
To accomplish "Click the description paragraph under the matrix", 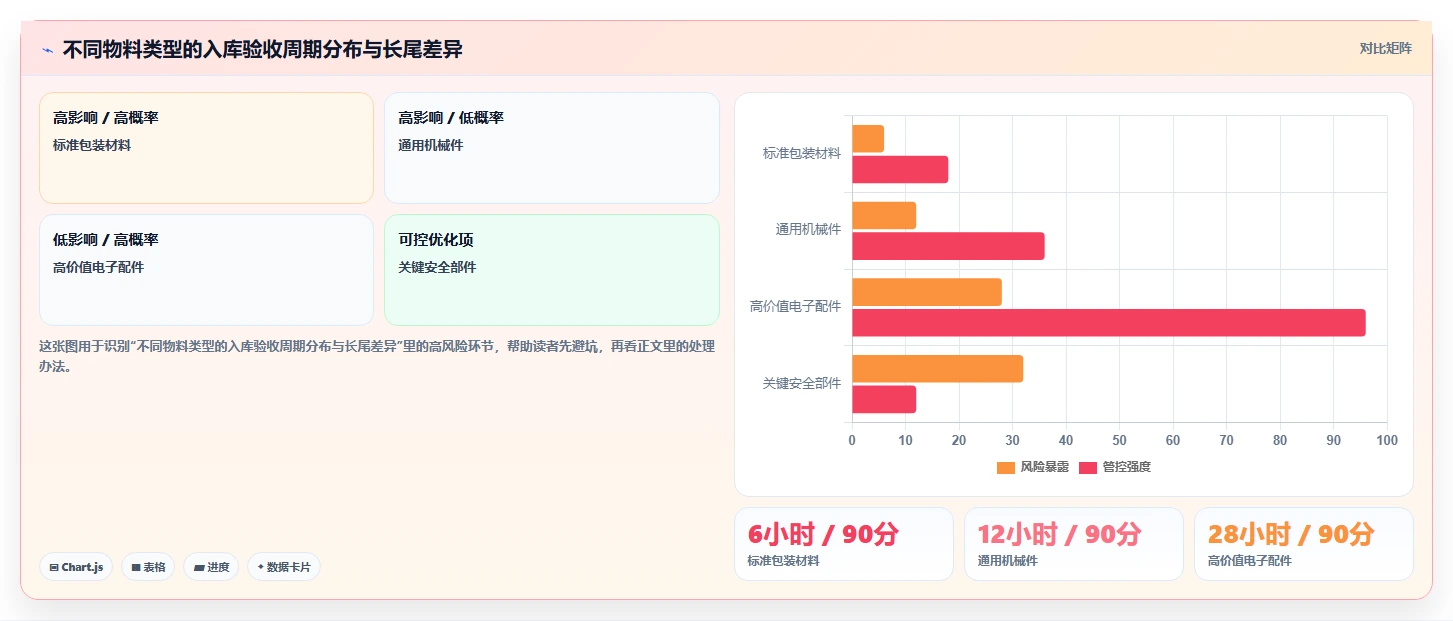I will pyautogui.click(x=378, y=356).
